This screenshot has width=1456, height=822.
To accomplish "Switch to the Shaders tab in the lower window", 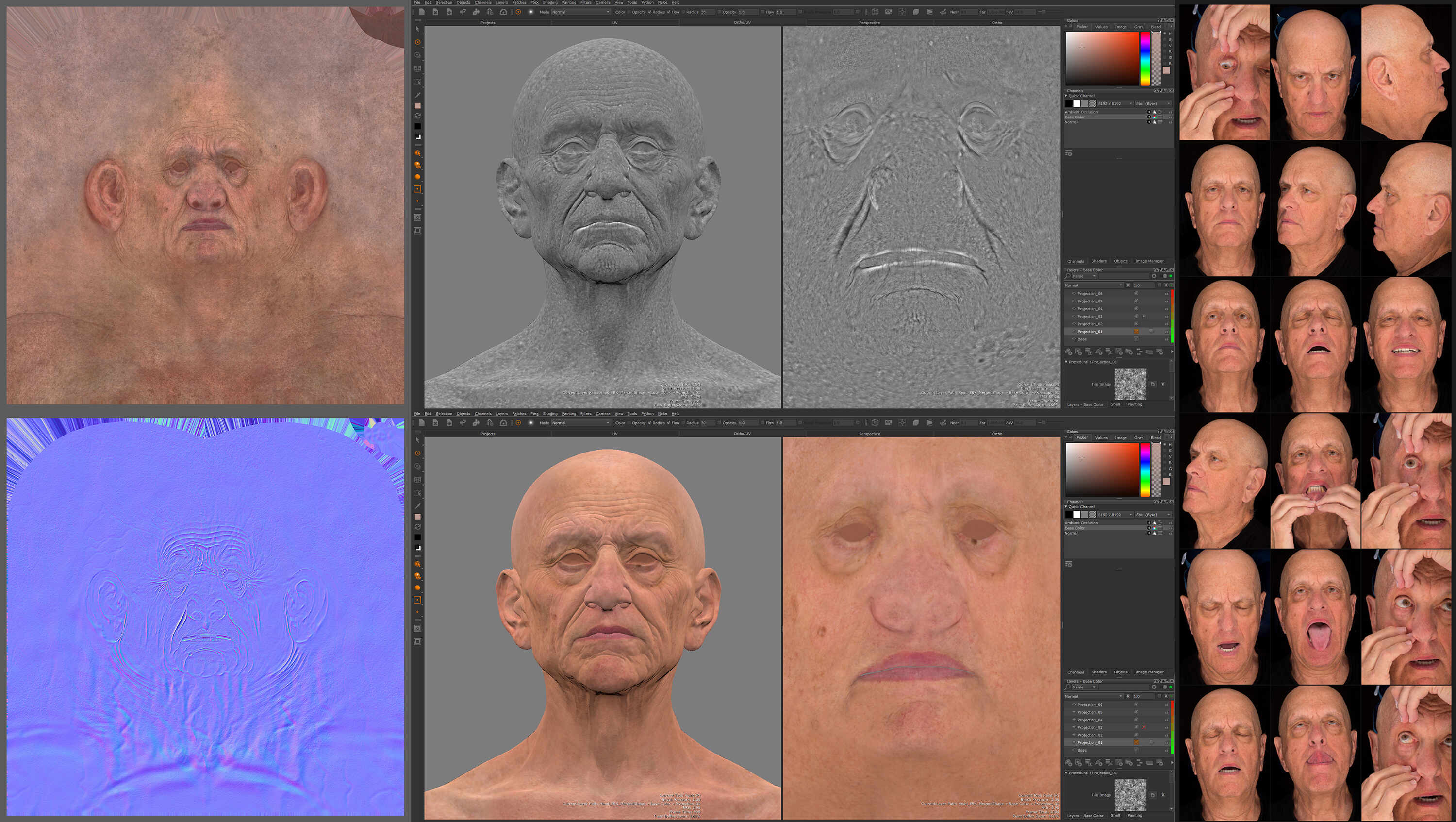I will [1099, 672].
